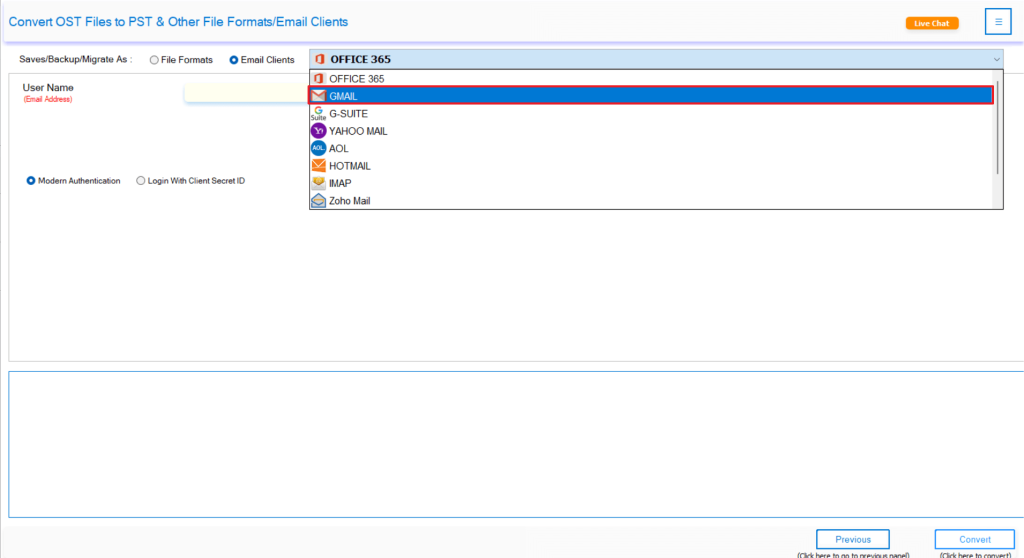Open Live Chat support
This screenshot has width=1024, height=558.
point(932,23)
